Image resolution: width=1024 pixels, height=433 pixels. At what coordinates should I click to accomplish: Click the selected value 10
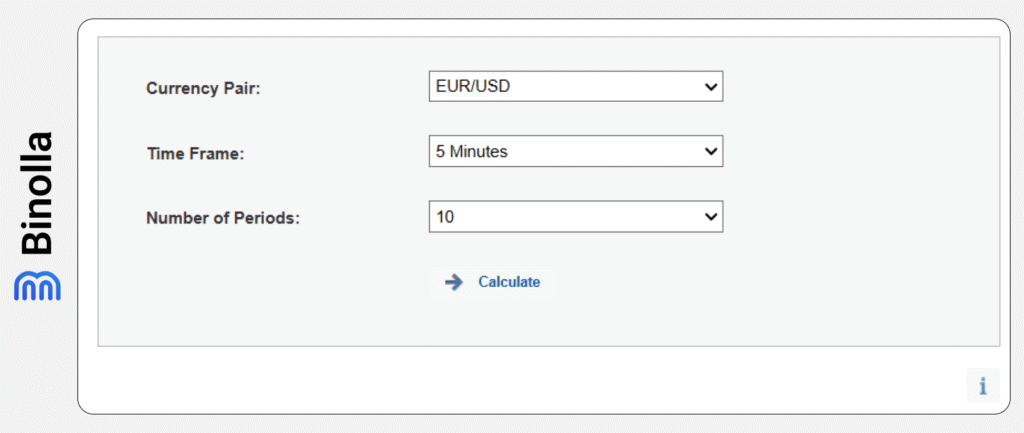click(445, 216)
